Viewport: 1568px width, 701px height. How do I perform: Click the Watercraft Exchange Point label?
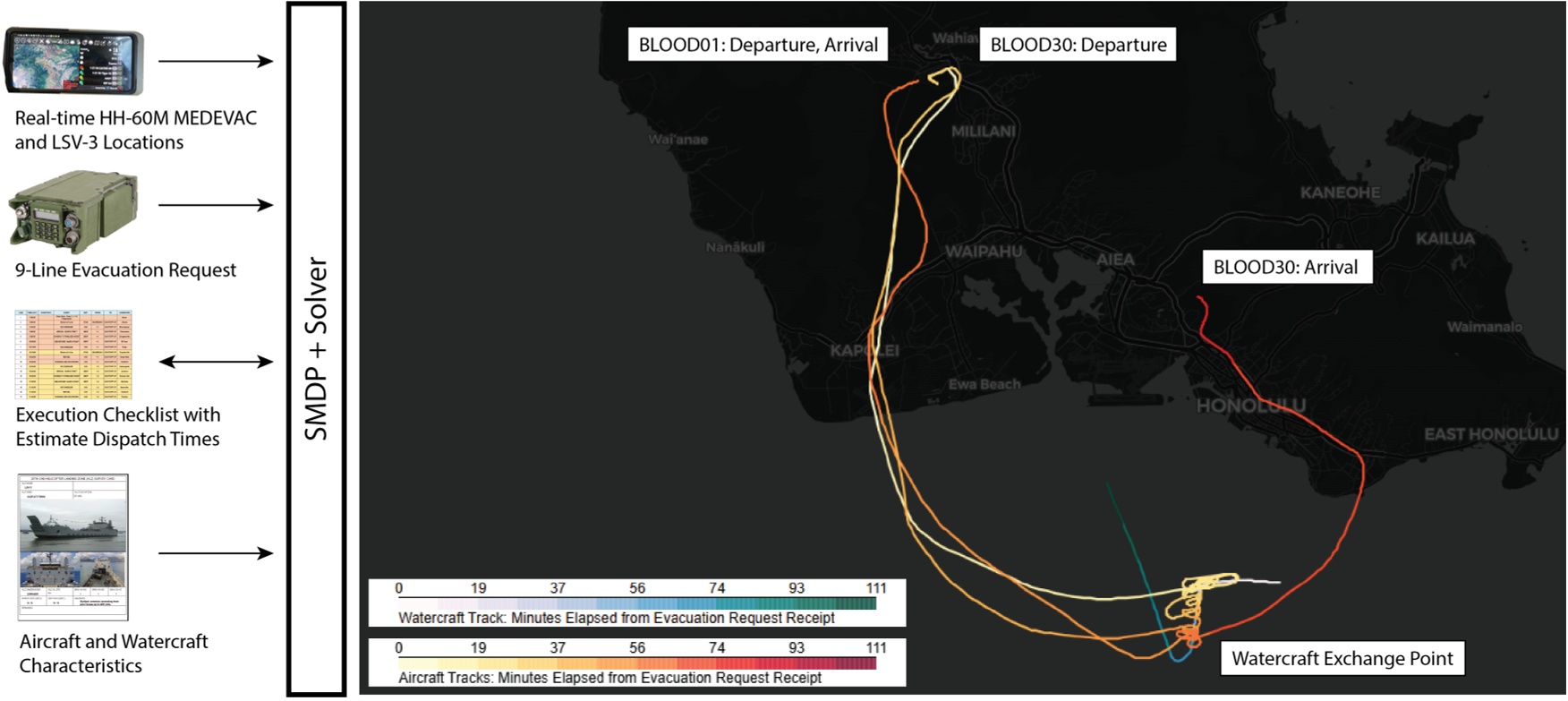1342,659
